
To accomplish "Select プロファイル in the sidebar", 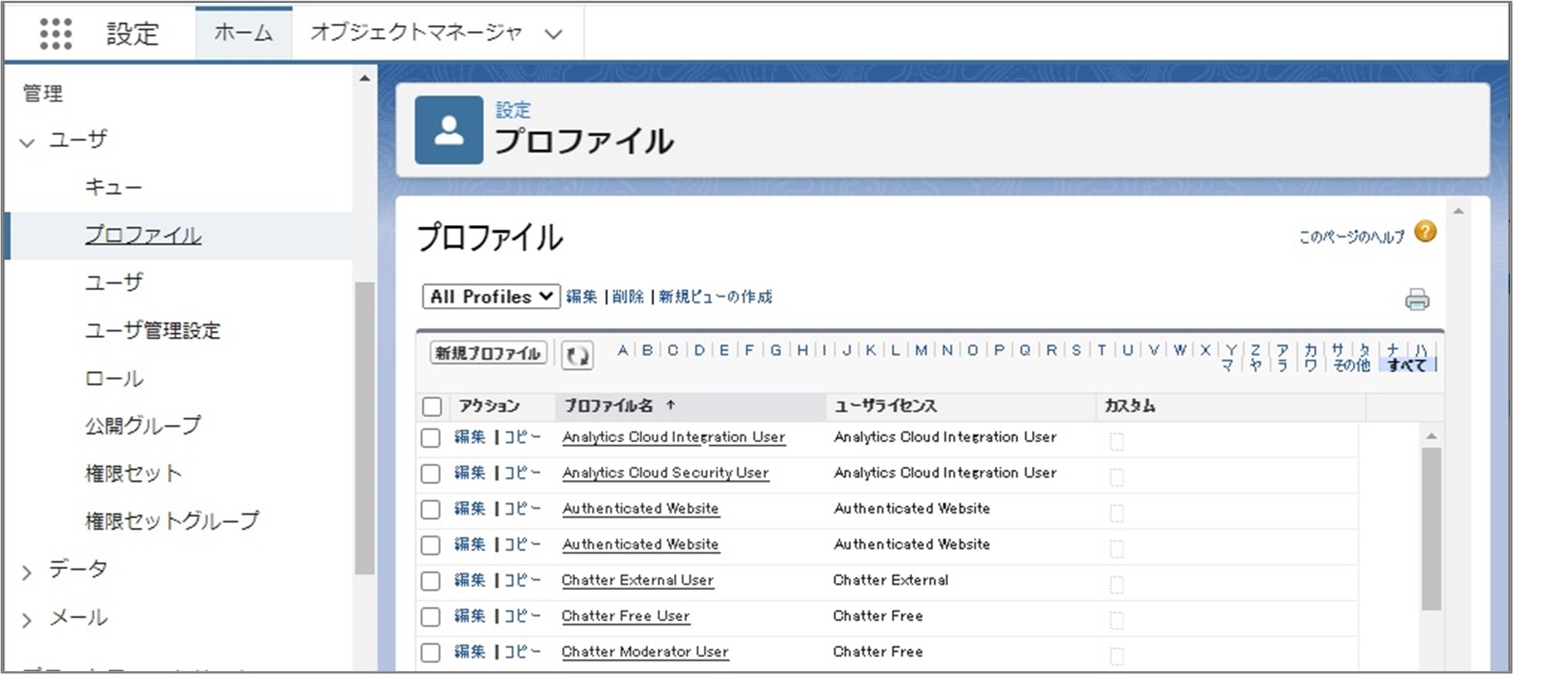I will coord(143,235).
